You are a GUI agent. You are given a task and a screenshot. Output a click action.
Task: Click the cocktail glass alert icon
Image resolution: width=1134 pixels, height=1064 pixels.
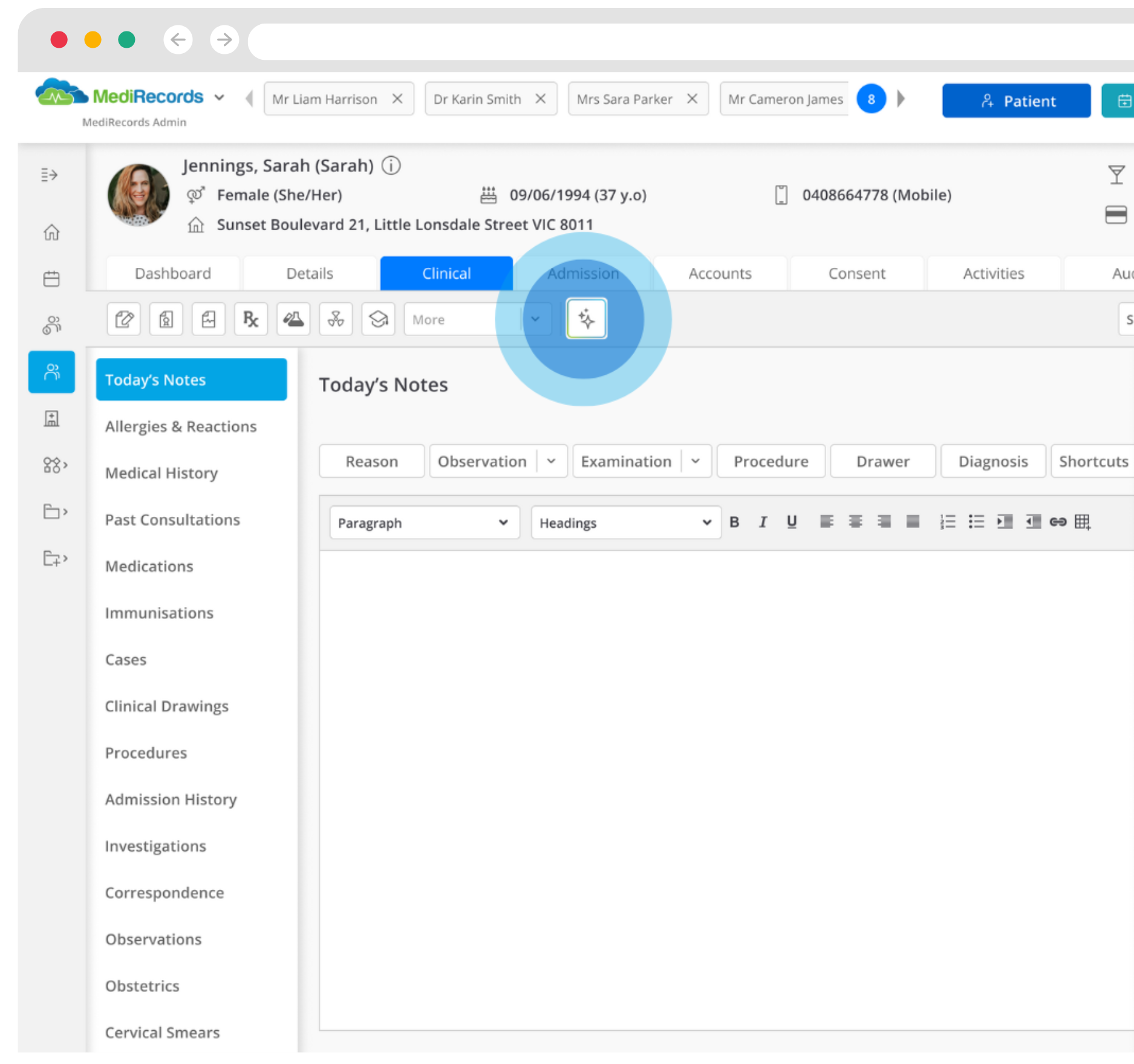point(1116,175)
